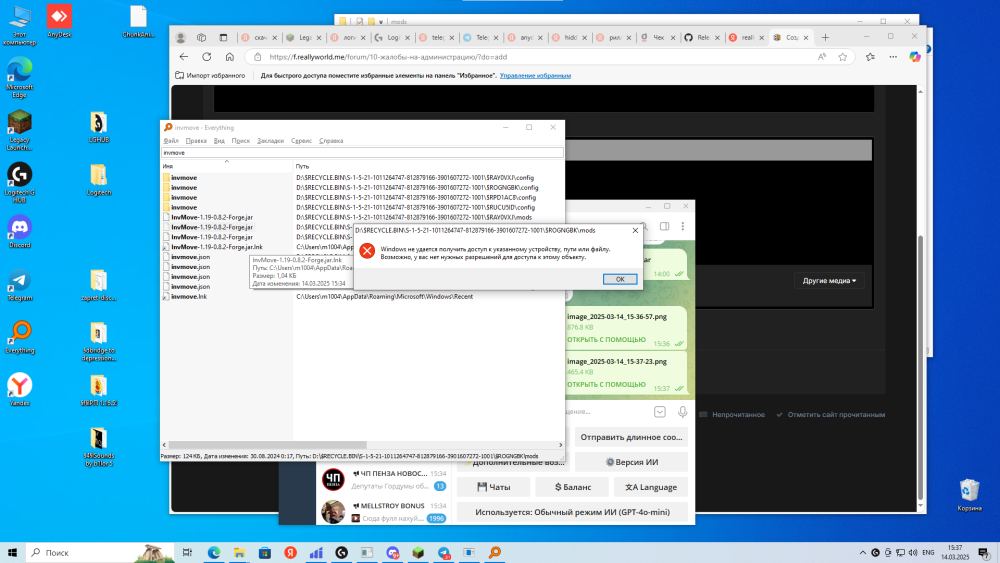
Task: Click the Версия ИИ bot button
Action: (631, 462)
